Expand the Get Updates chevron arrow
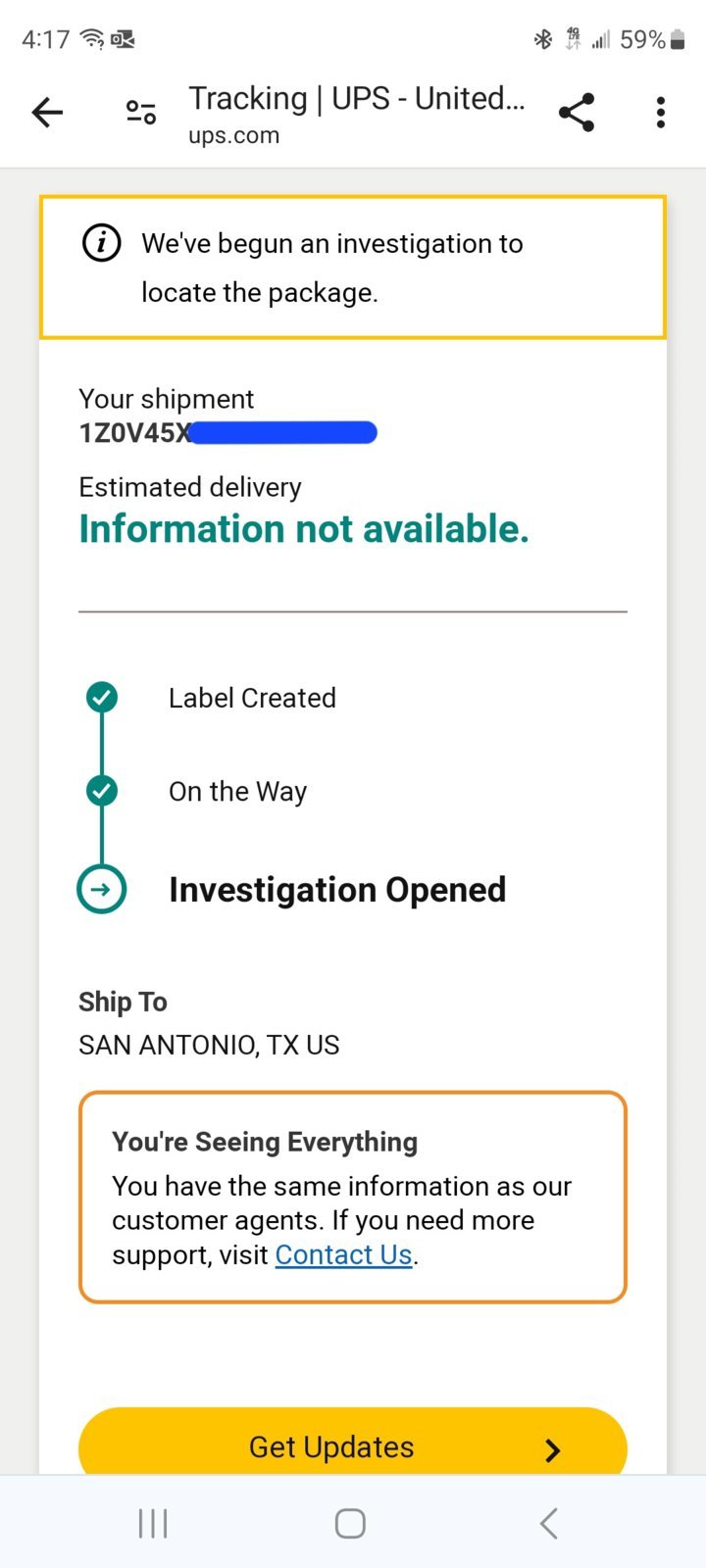This screenshot has height=1568, width=706. coord(553,1449)
